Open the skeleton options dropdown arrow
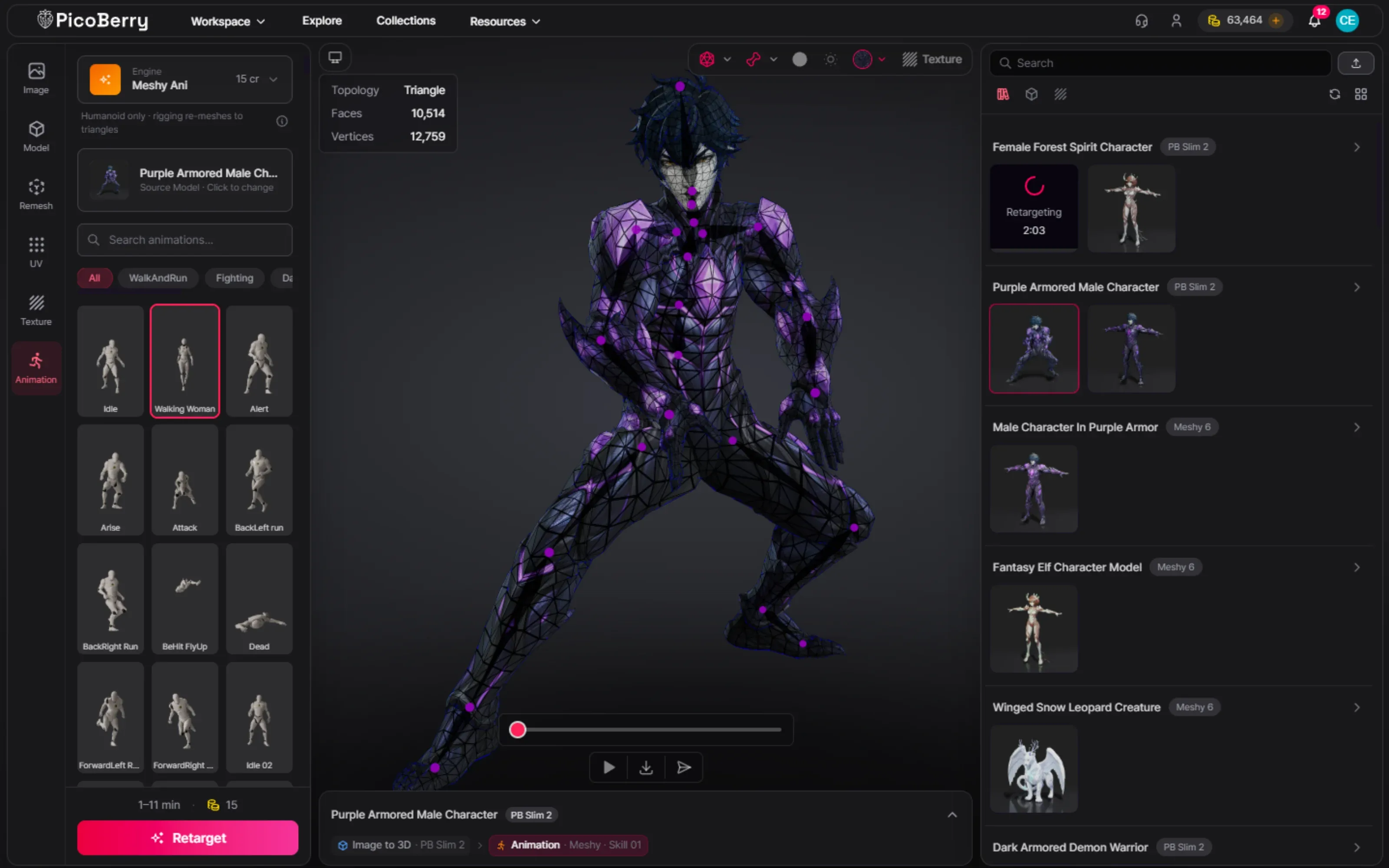This screenshot has height=868, width=1389. click(x=773, y=59)
